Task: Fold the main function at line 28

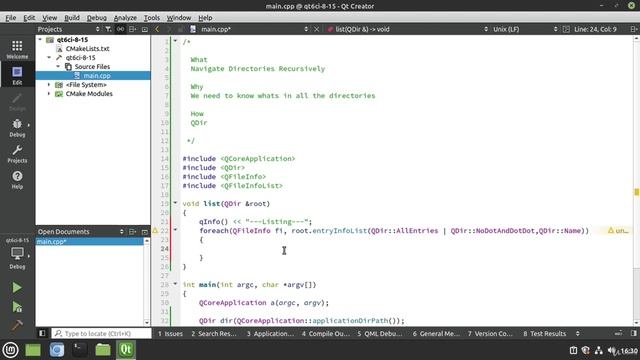Action: click(175, 284)
